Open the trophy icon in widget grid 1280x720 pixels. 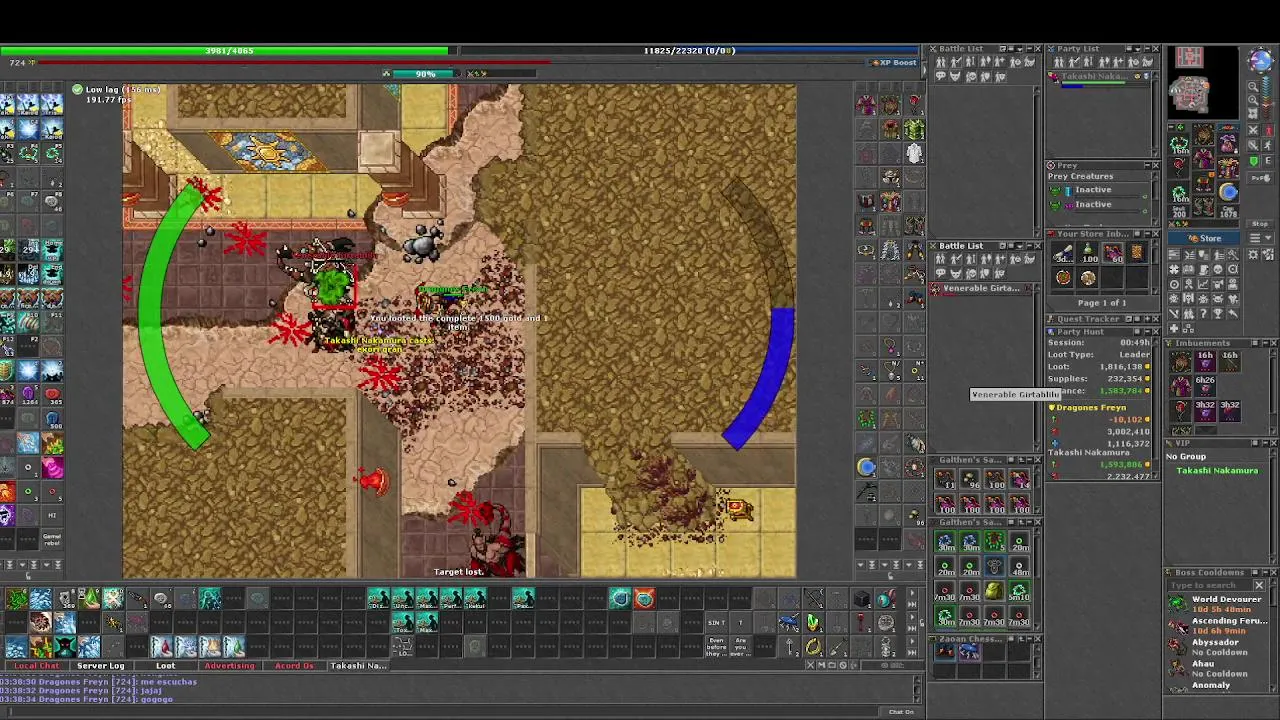point(1218,314)
